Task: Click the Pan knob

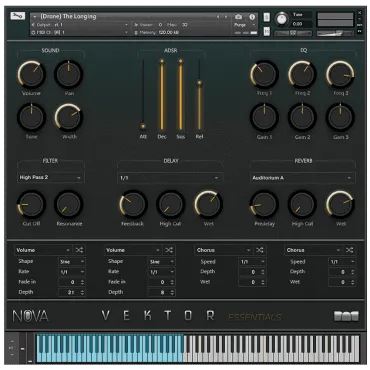Action: click(69, 74)
